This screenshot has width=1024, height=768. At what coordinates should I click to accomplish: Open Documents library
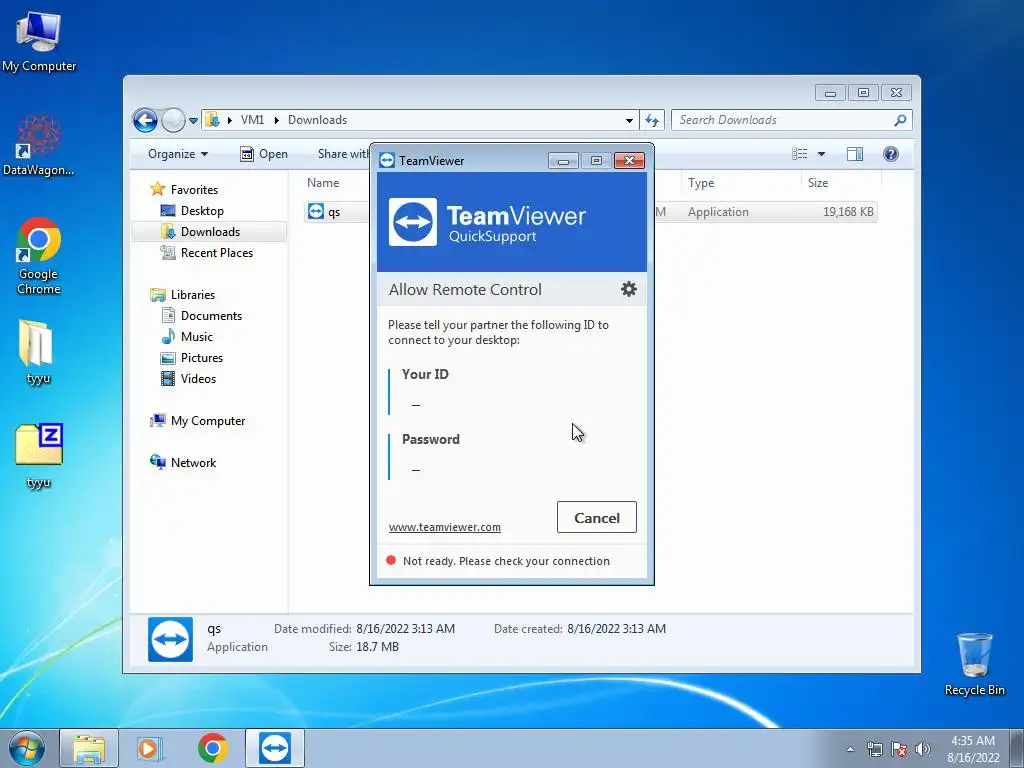coord(211,315)
